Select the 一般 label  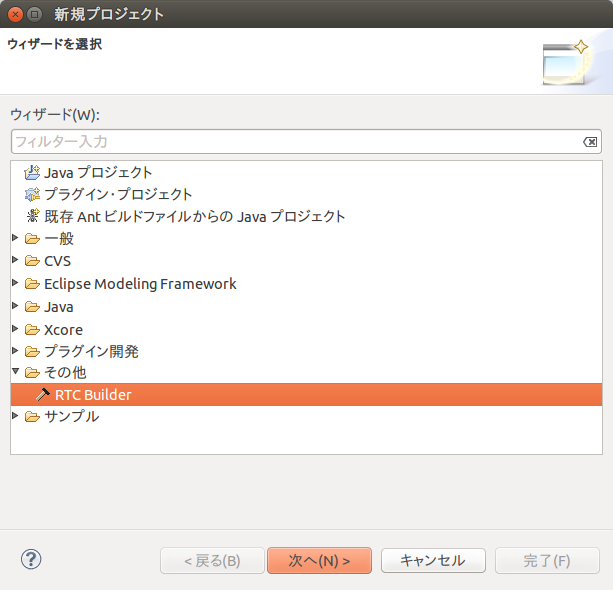click(x=59, y=239)
